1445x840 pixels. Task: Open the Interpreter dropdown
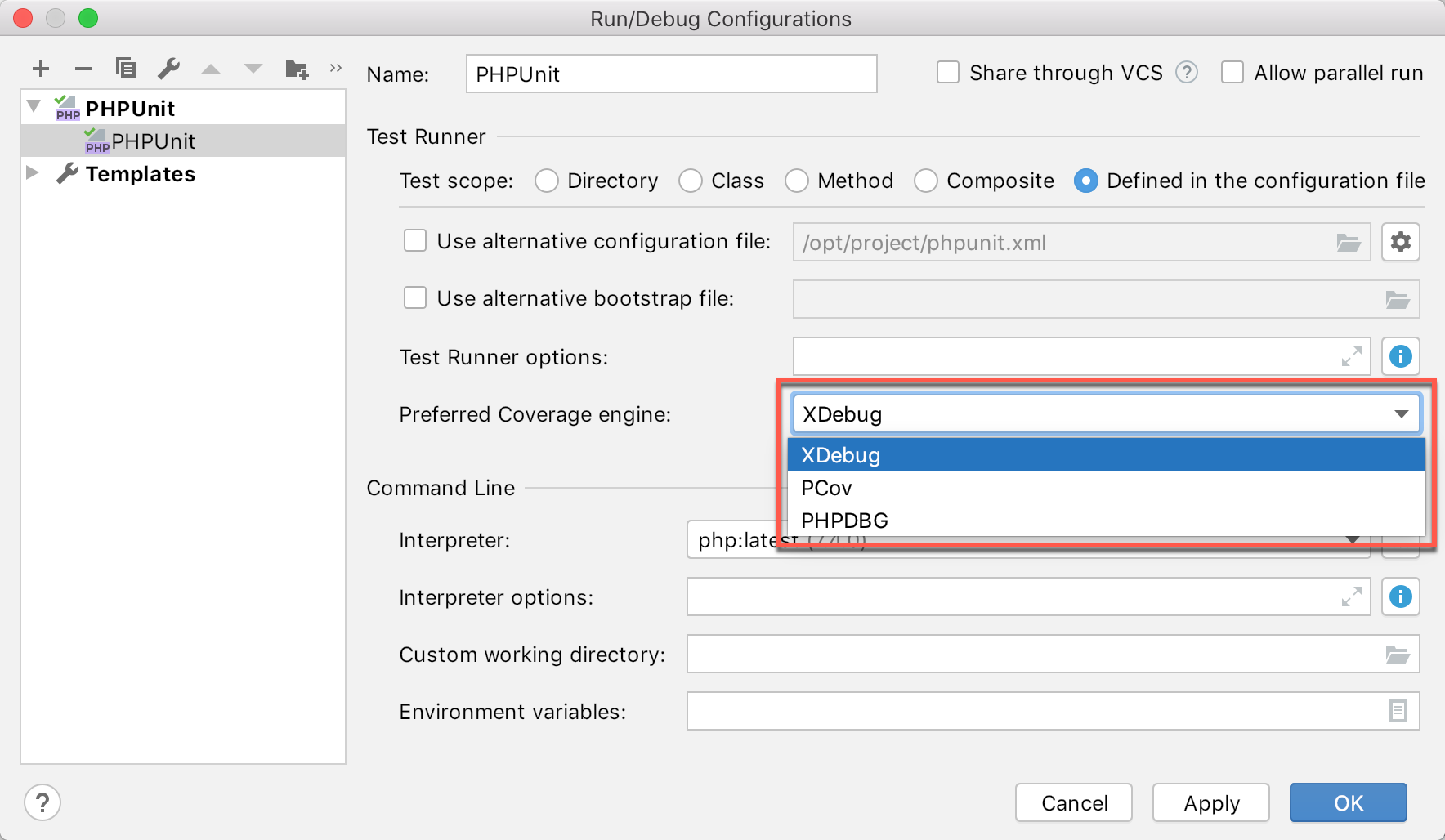click(x=1353, y=541)
